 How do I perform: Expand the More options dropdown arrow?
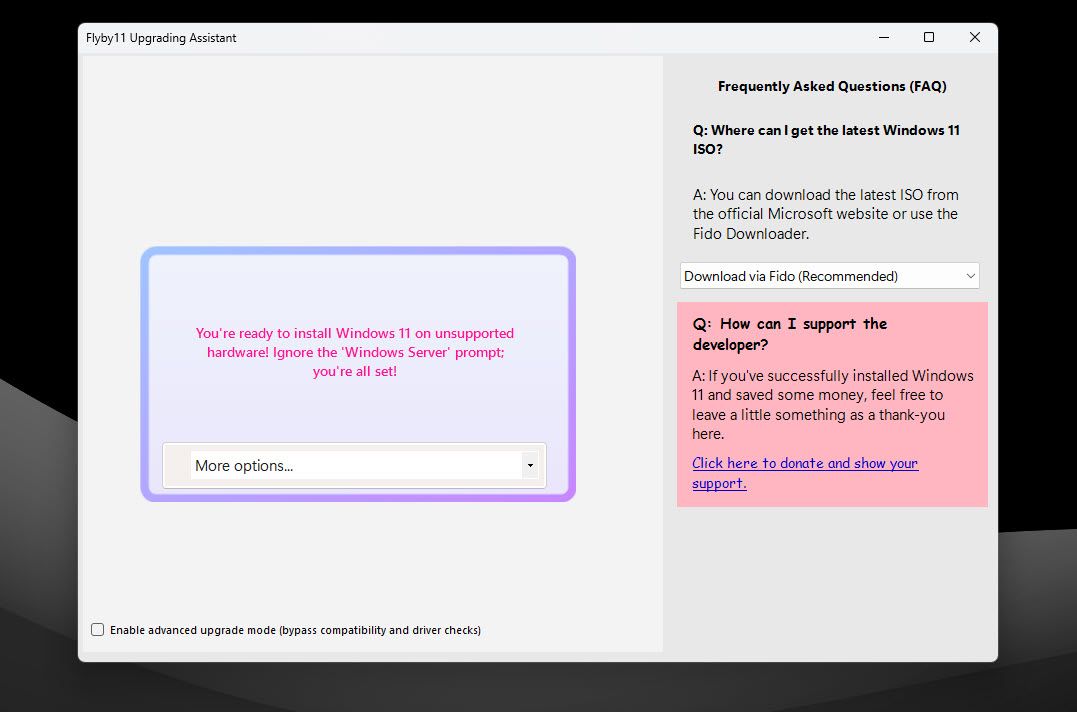pos(530,466)
